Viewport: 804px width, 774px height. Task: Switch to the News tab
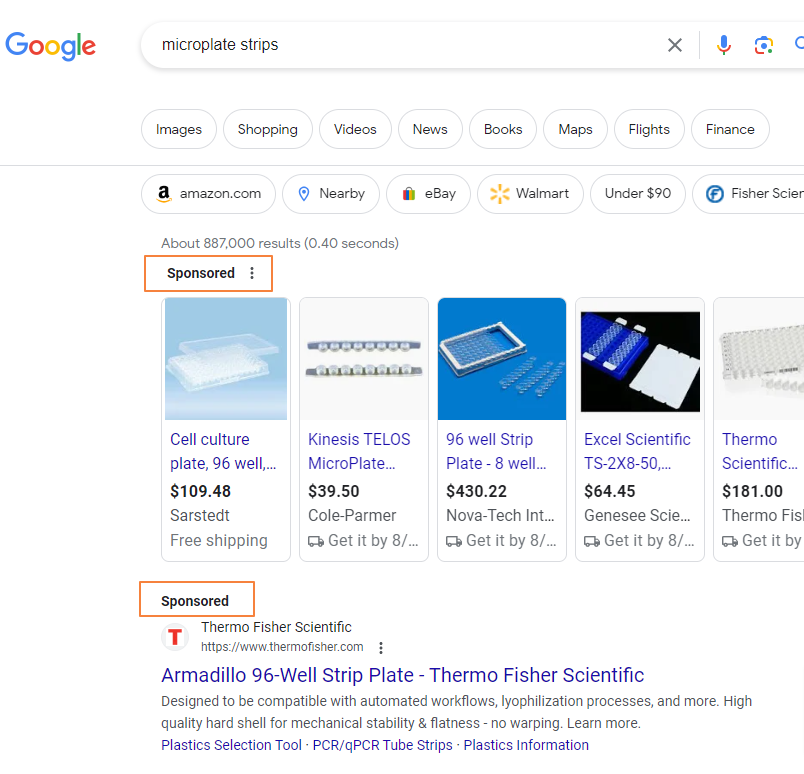[430, 129]
